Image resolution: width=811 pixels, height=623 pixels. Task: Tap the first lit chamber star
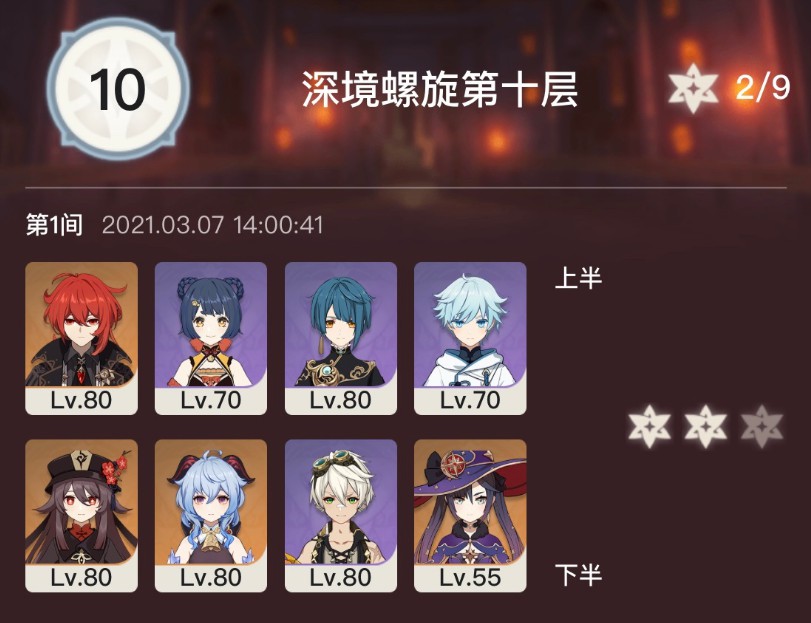649,427
